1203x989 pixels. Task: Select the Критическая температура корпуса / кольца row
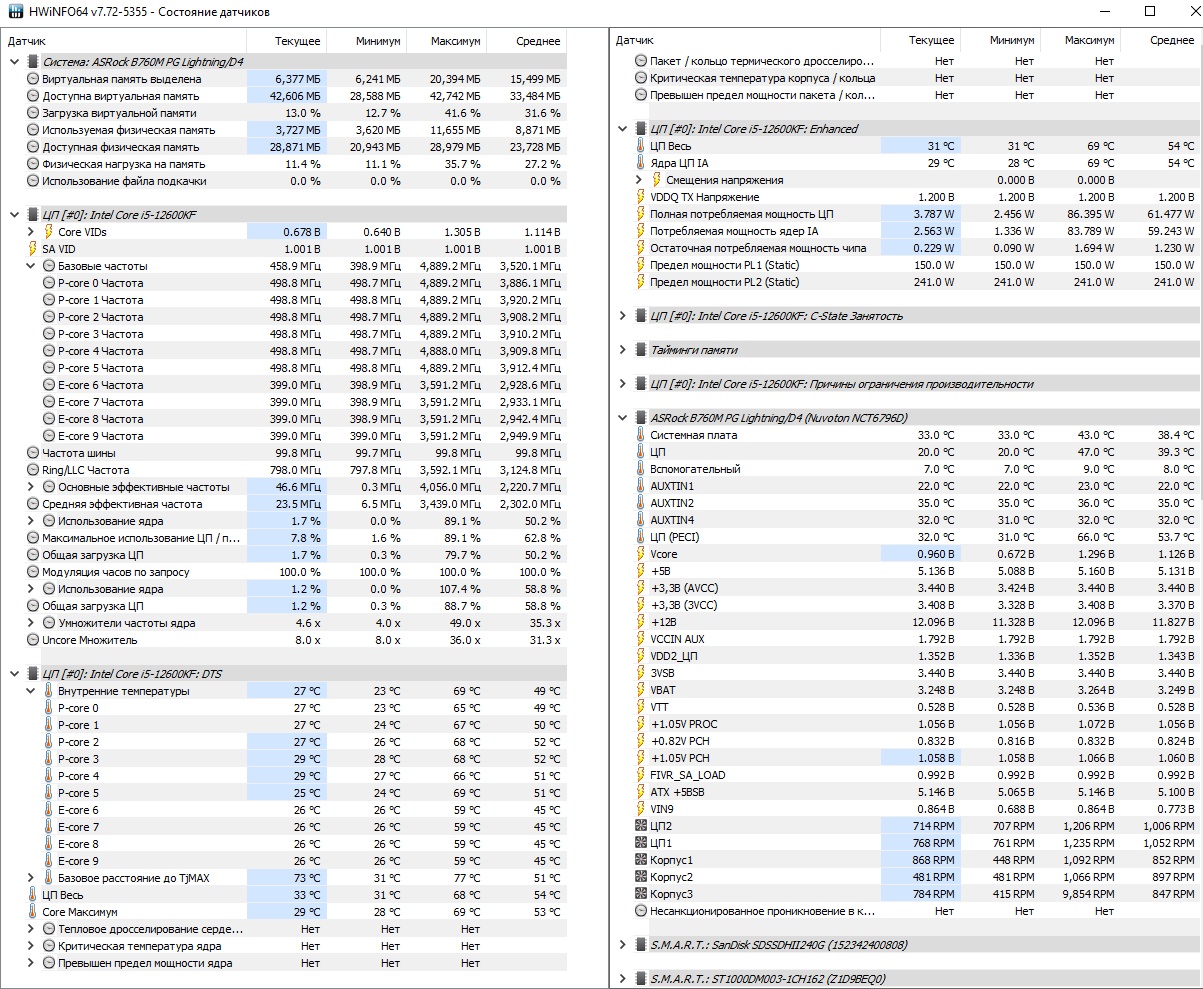(x=906, y=78)
